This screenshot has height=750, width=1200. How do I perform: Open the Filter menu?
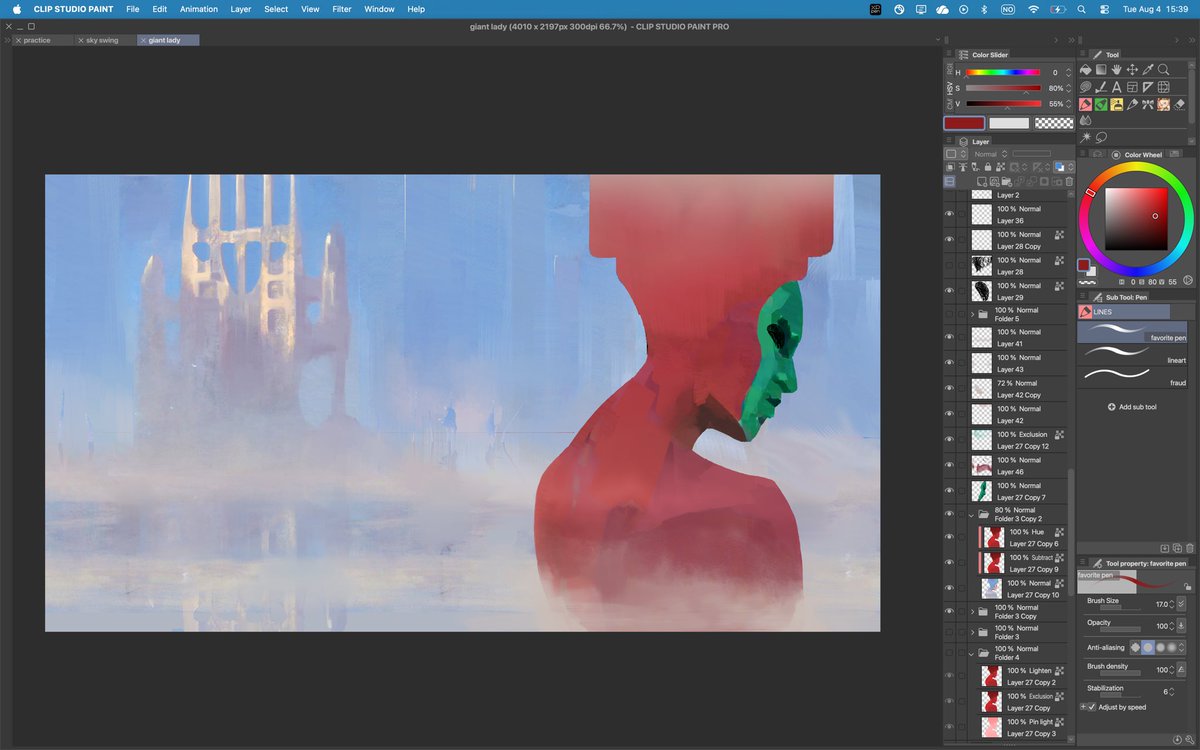(342, 9)
